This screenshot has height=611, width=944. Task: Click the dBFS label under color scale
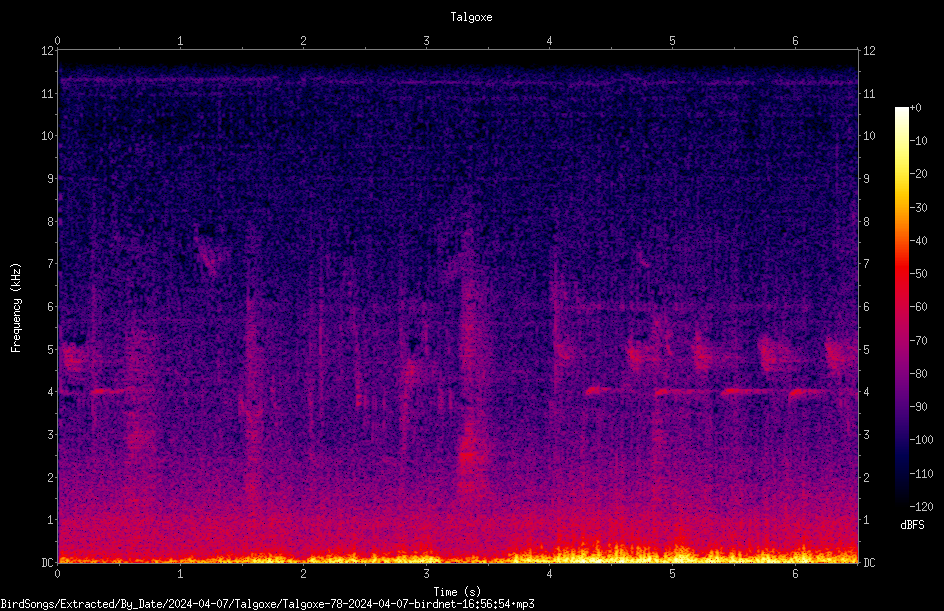tap(912, 525)
